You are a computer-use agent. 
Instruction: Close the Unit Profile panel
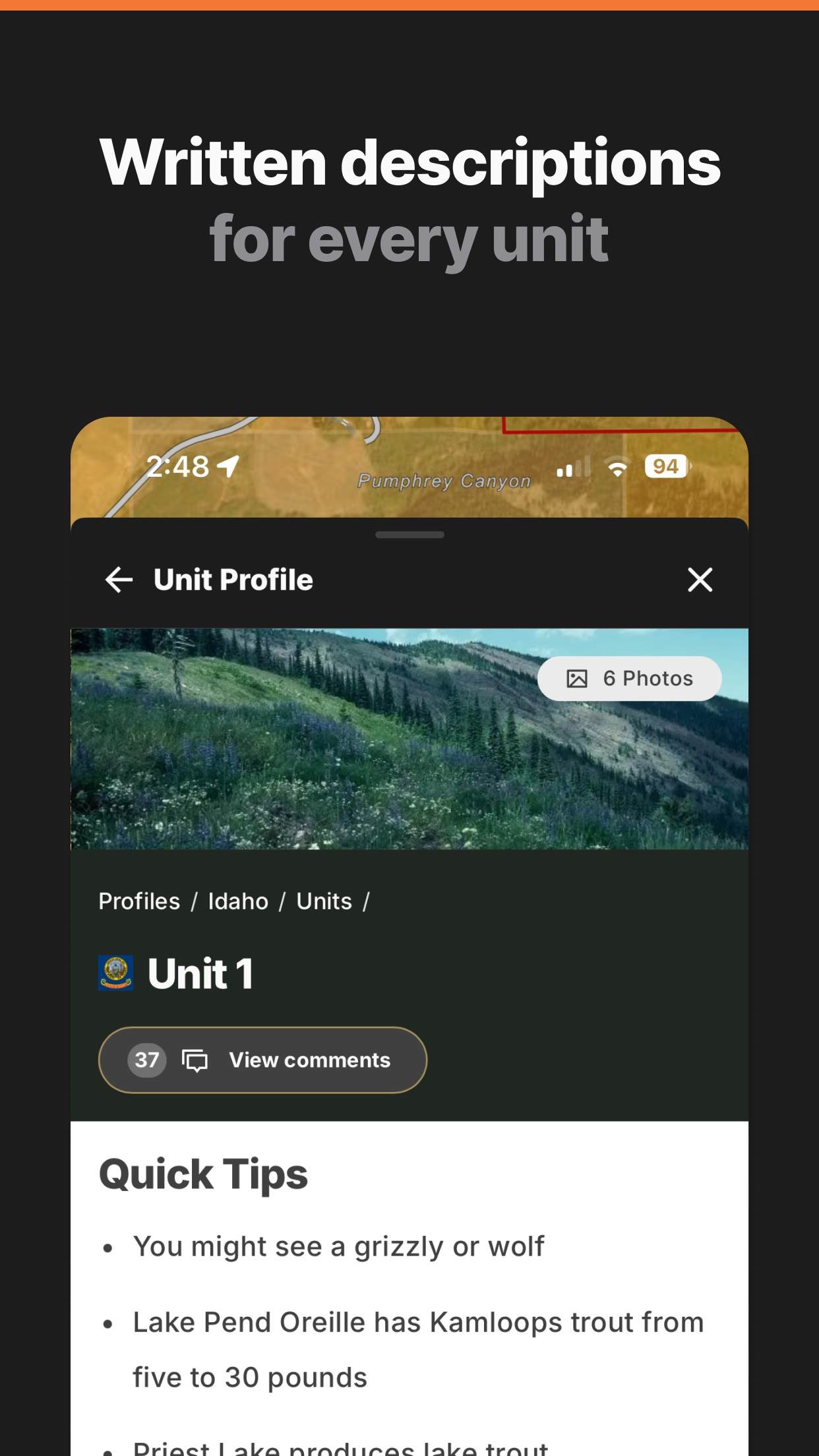700,580
